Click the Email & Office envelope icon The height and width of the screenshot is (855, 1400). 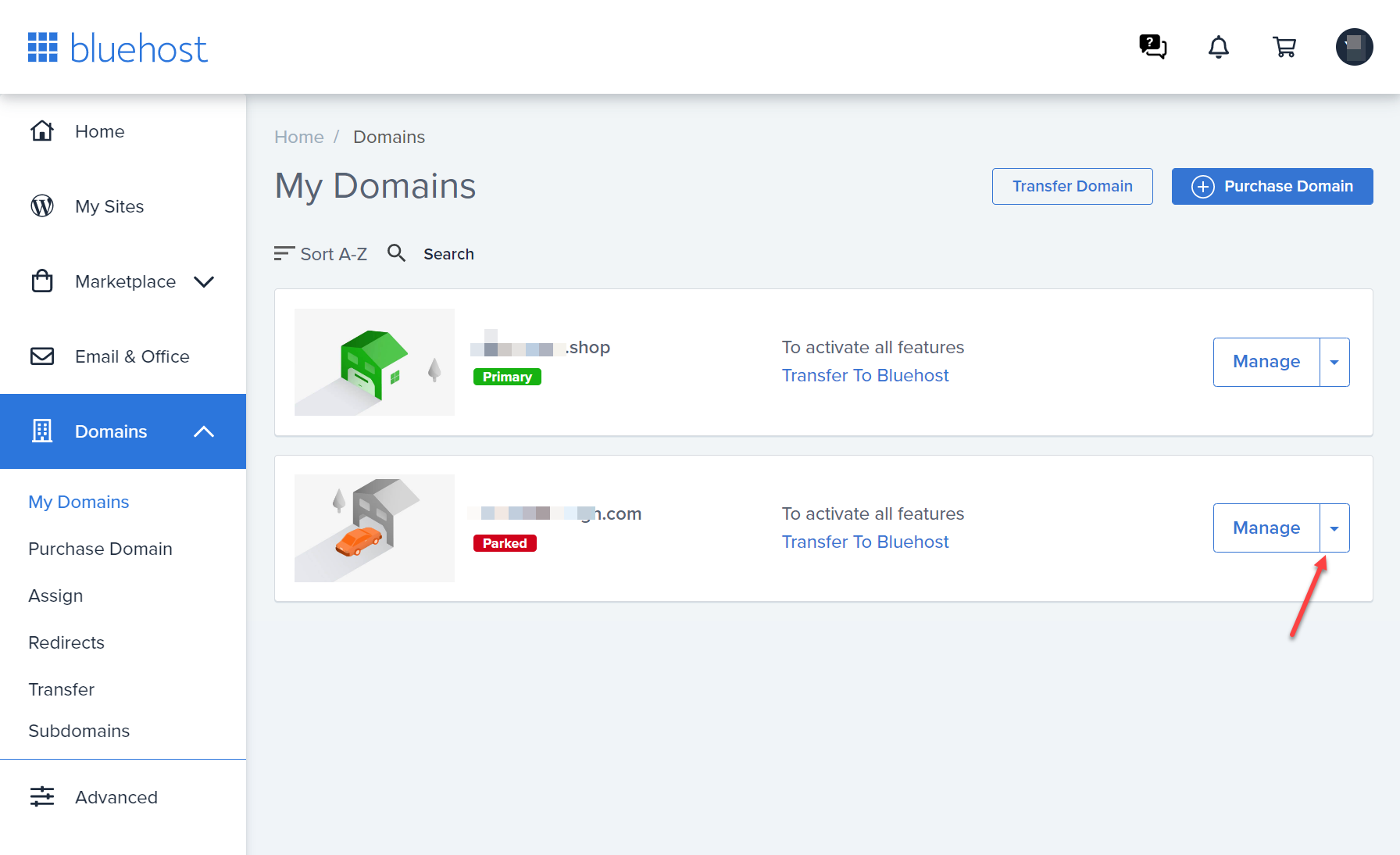(x=42, y=356)
